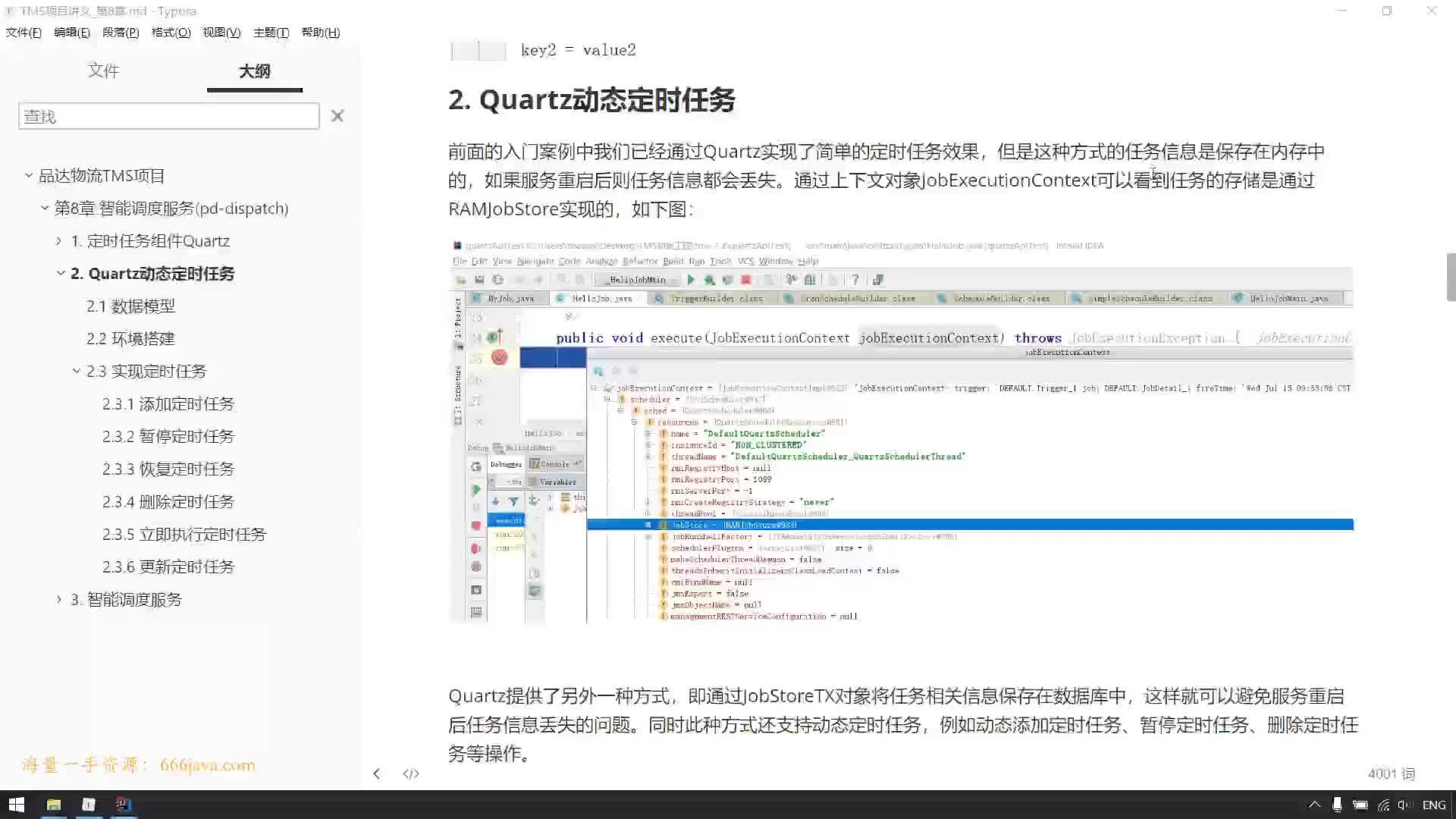Image resolution: width=1456 pixels, height=819 pixels.
Task: Open the volume speaker tray icon
Action: (1405, 805)
